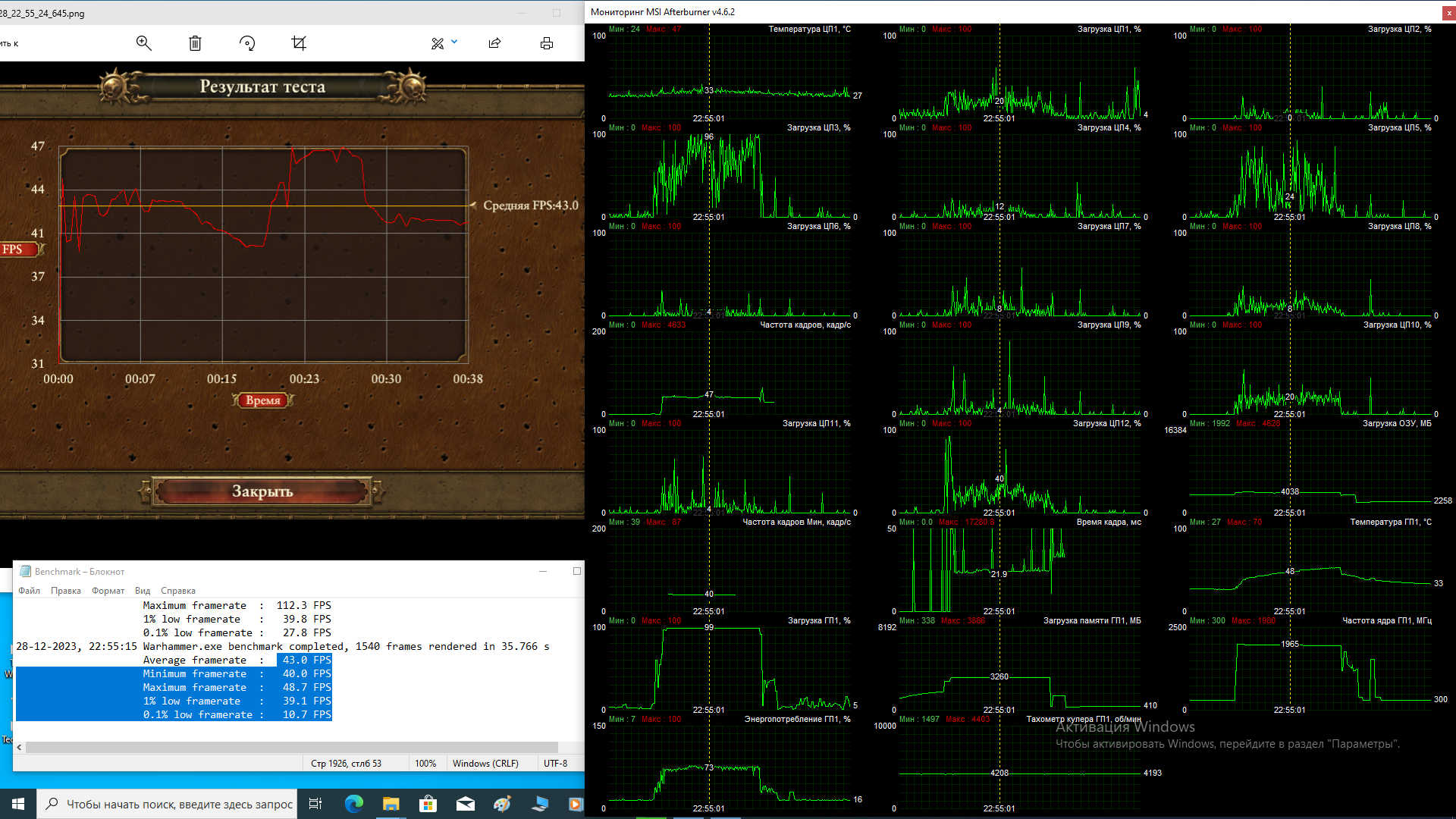Open the Файл menu in Notepad
The height and width of the screenshot is (819, 1456).
30,591
